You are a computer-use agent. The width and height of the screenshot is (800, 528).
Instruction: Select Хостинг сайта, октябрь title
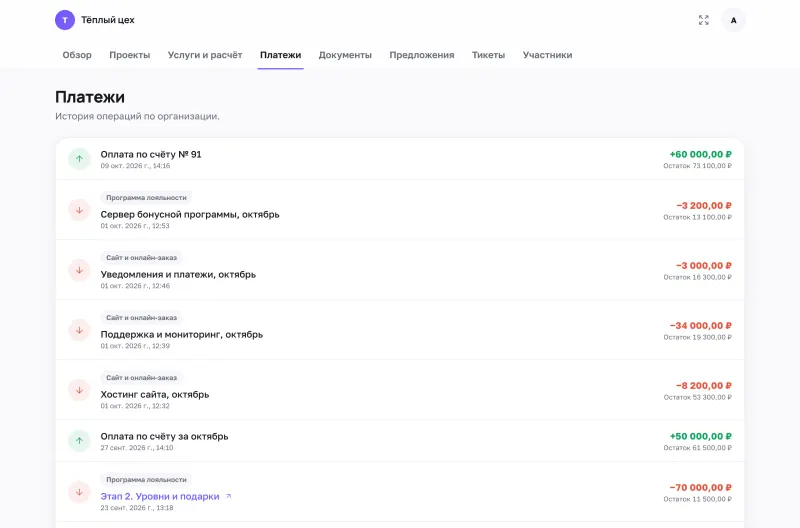tap(155, 394)
